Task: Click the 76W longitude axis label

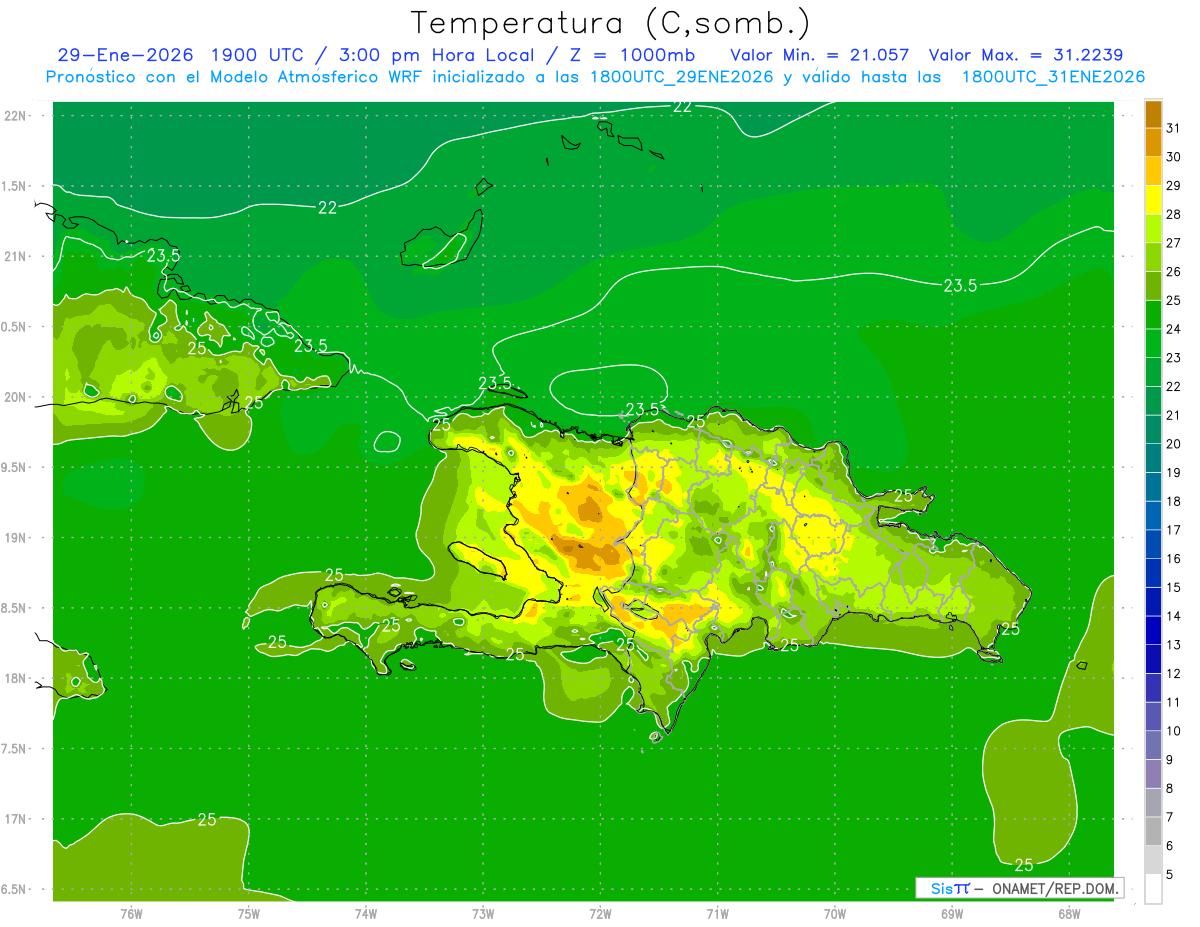Action: 131,913
